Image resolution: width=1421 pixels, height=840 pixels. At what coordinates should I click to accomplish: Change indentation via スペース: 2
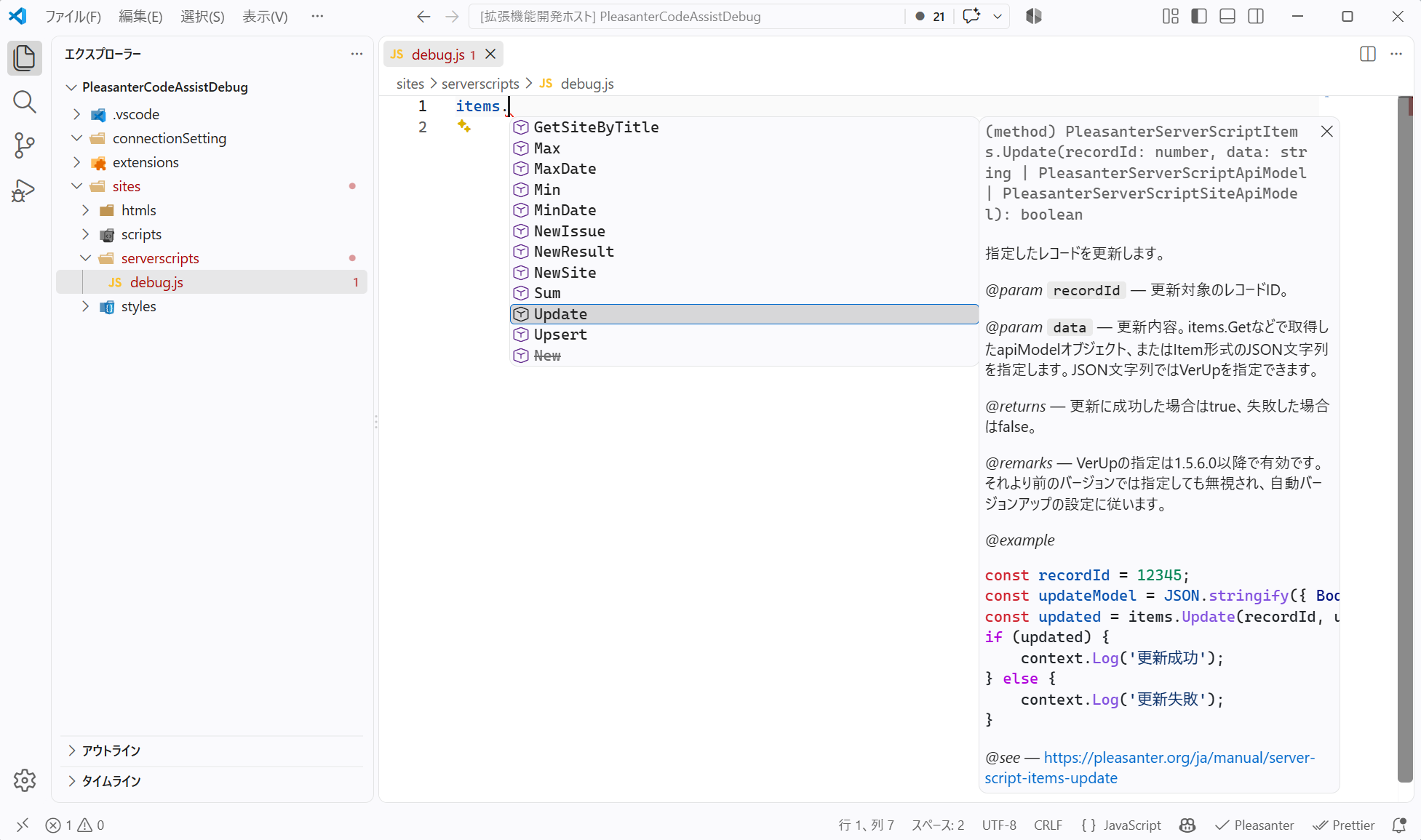click(938, 825)
